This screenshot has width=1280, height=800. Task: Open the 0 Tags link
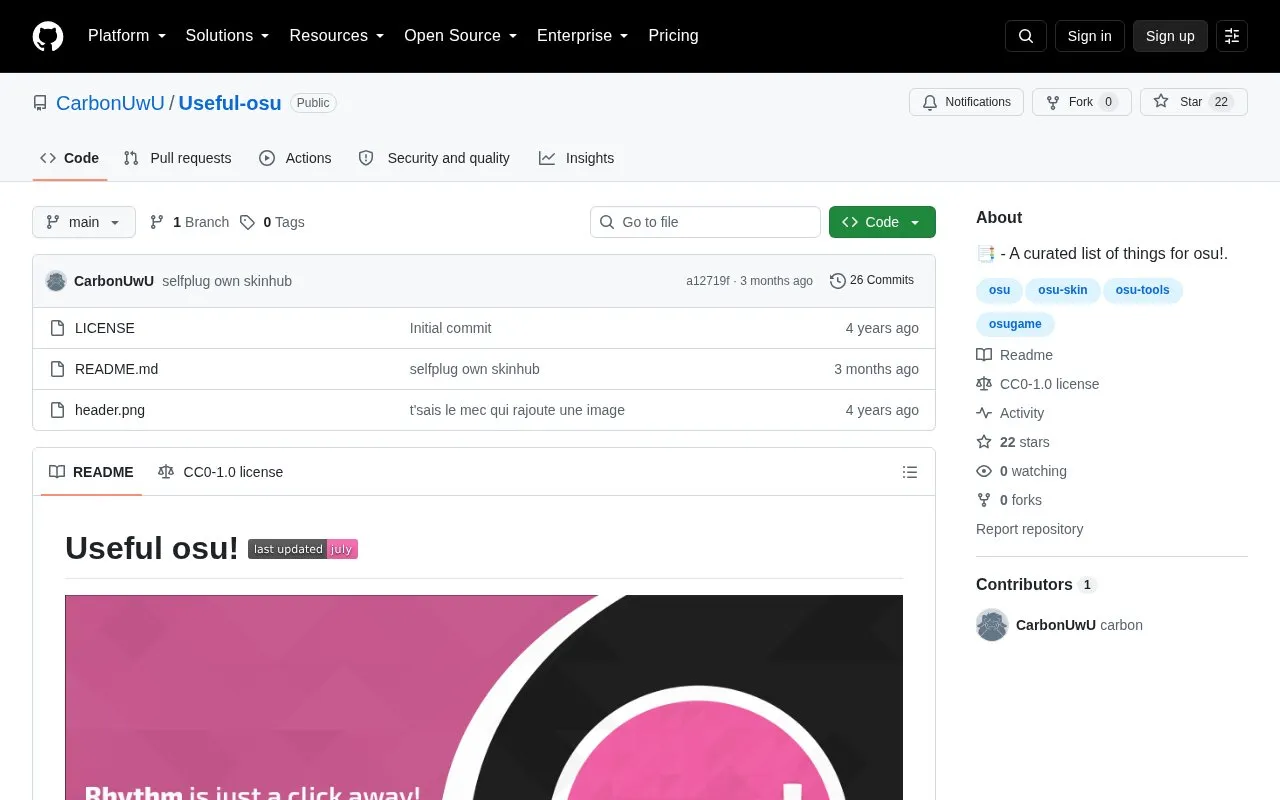[x=272, y=222]
